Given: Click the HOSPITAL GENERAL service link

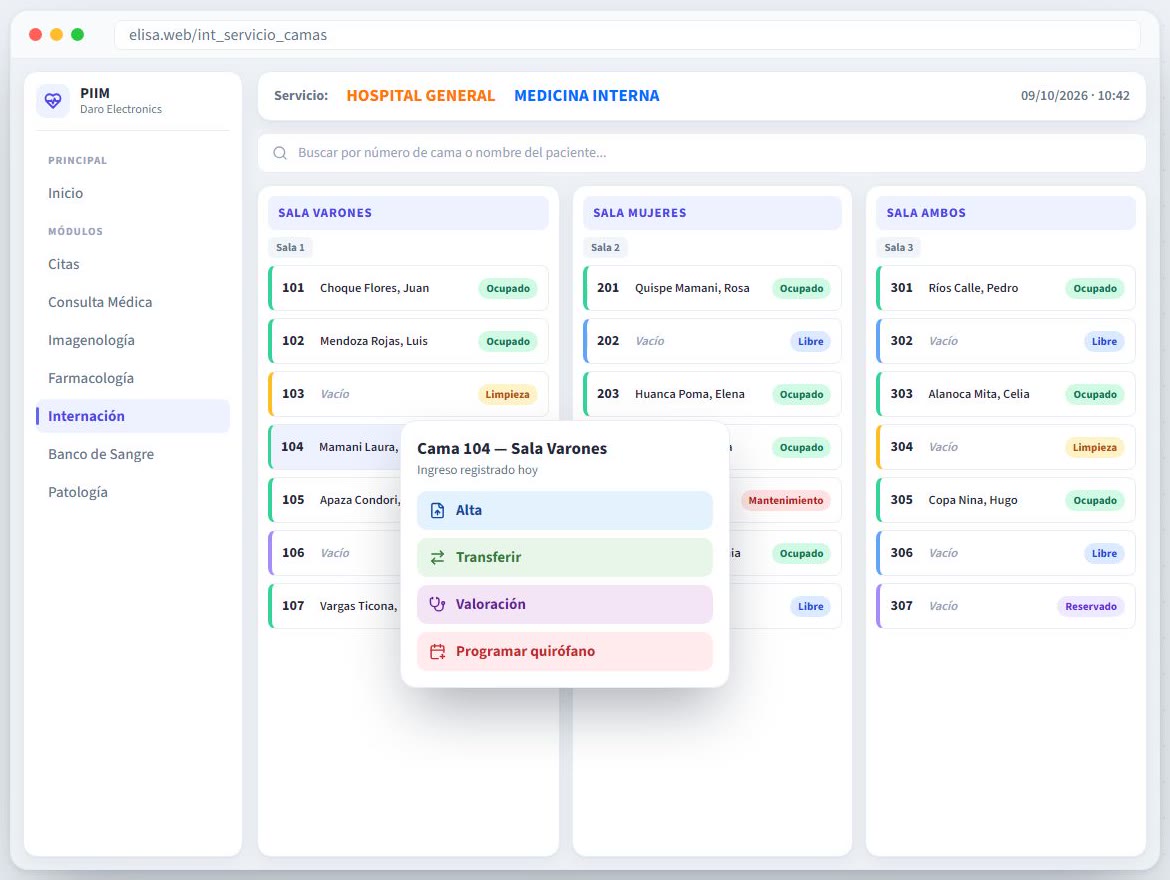Looking at the screenshot, I should [421, 96].
